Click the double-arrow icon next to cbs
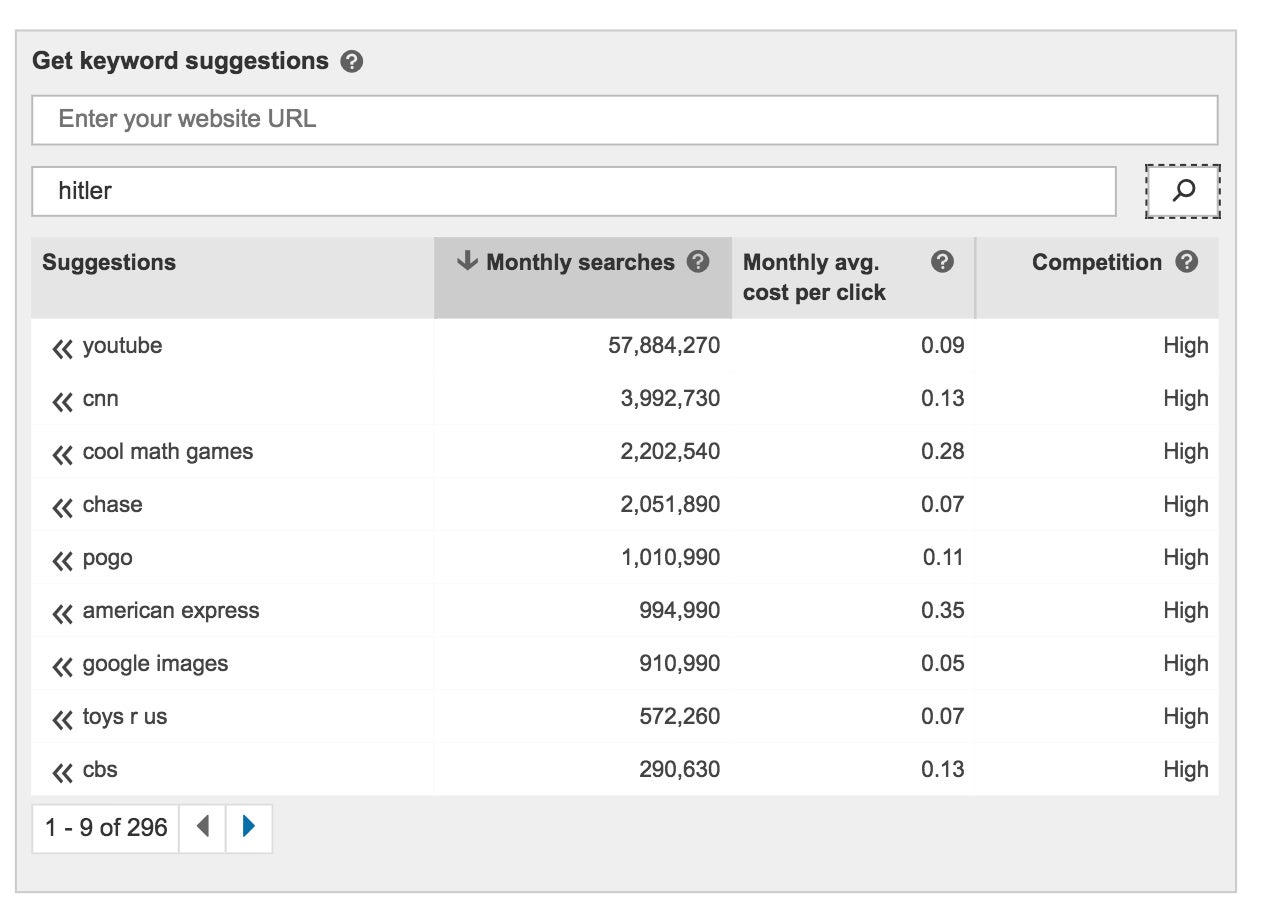 click(x=62, y=772)
